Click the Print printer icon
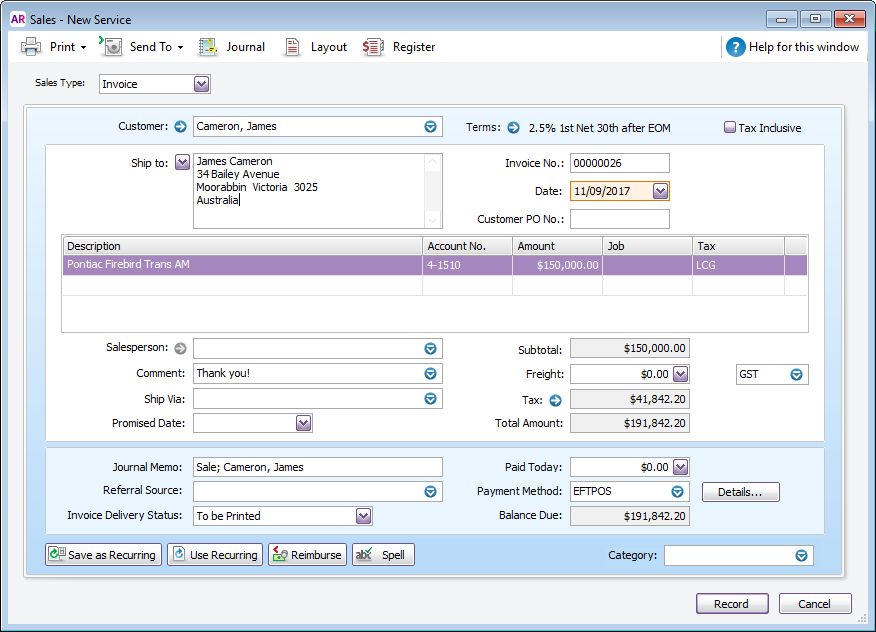Viewport: 876px width, 632px height. tap(31, 47)
